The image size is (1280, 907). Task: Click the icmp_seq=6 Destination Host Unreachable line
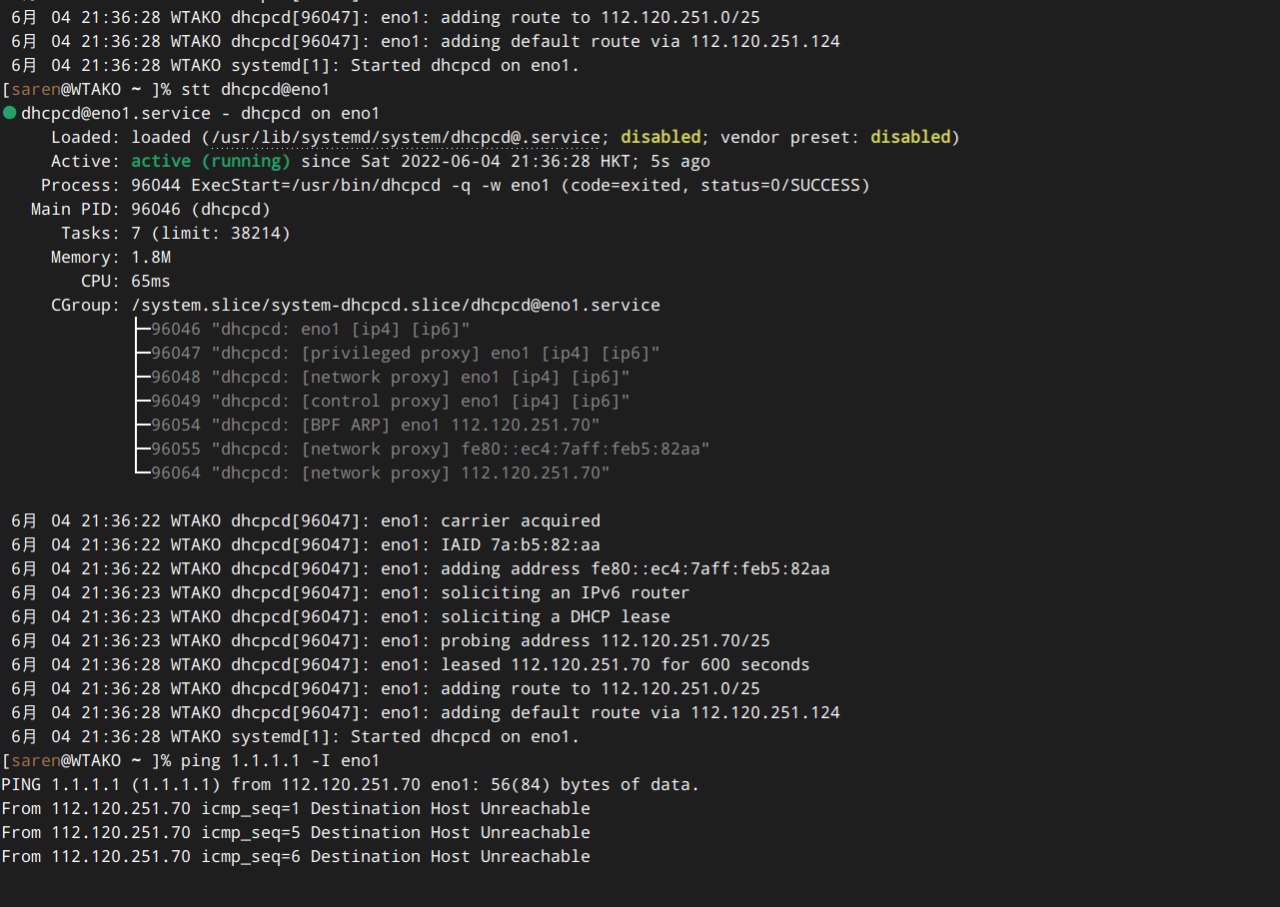[296, 857]
